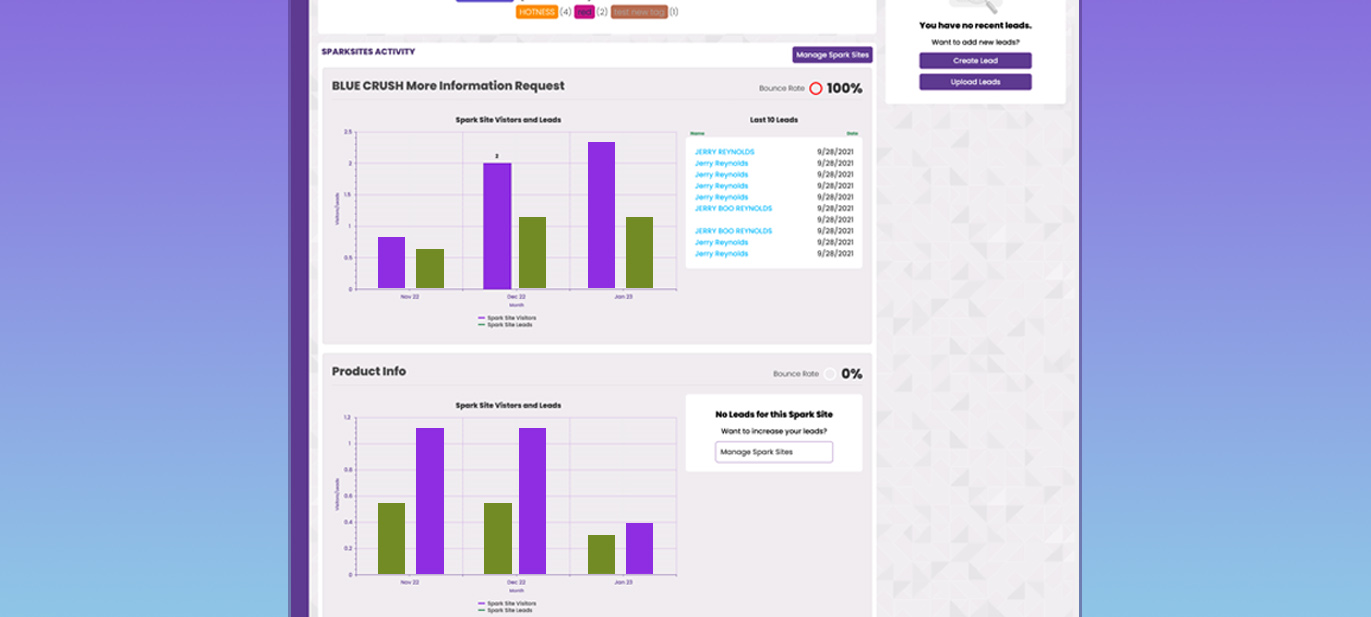This screenshot has width=1371, height=617.
Task: Click the SPARKSITES ACTIVITY section title
Action: coord(368,52)
